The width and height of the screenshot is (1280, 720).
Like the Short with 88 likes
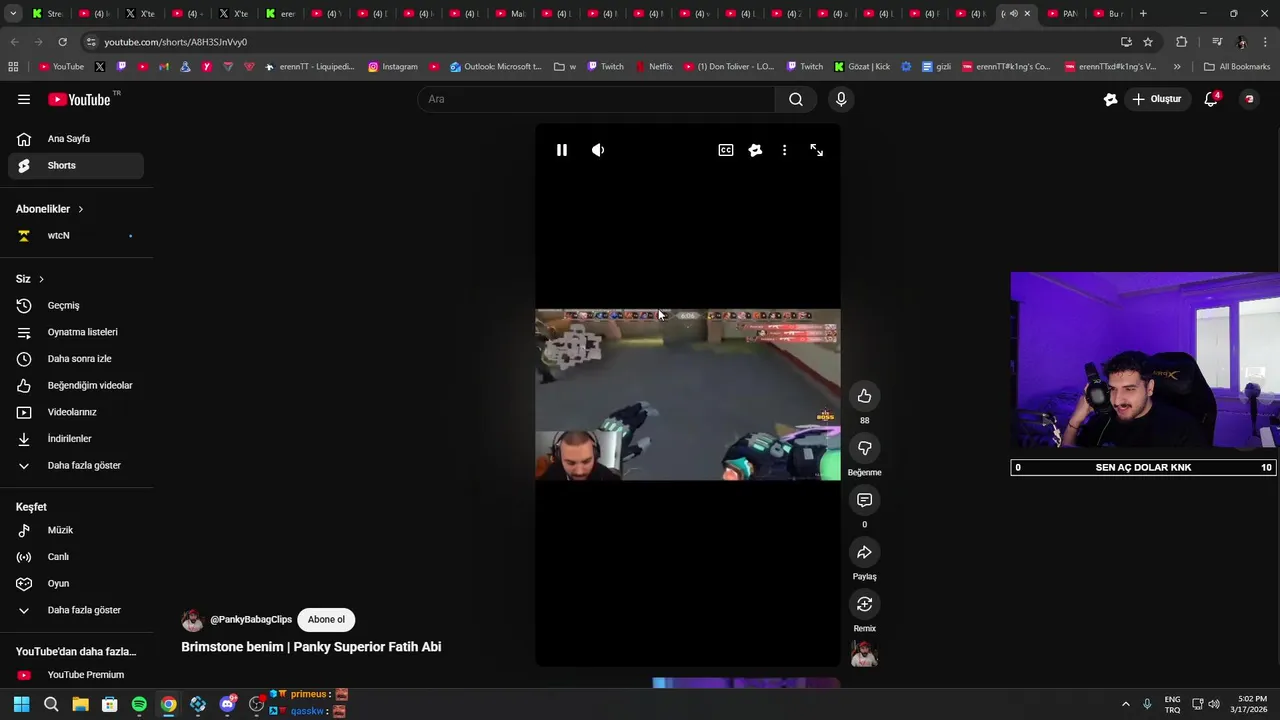click(864, 396)
